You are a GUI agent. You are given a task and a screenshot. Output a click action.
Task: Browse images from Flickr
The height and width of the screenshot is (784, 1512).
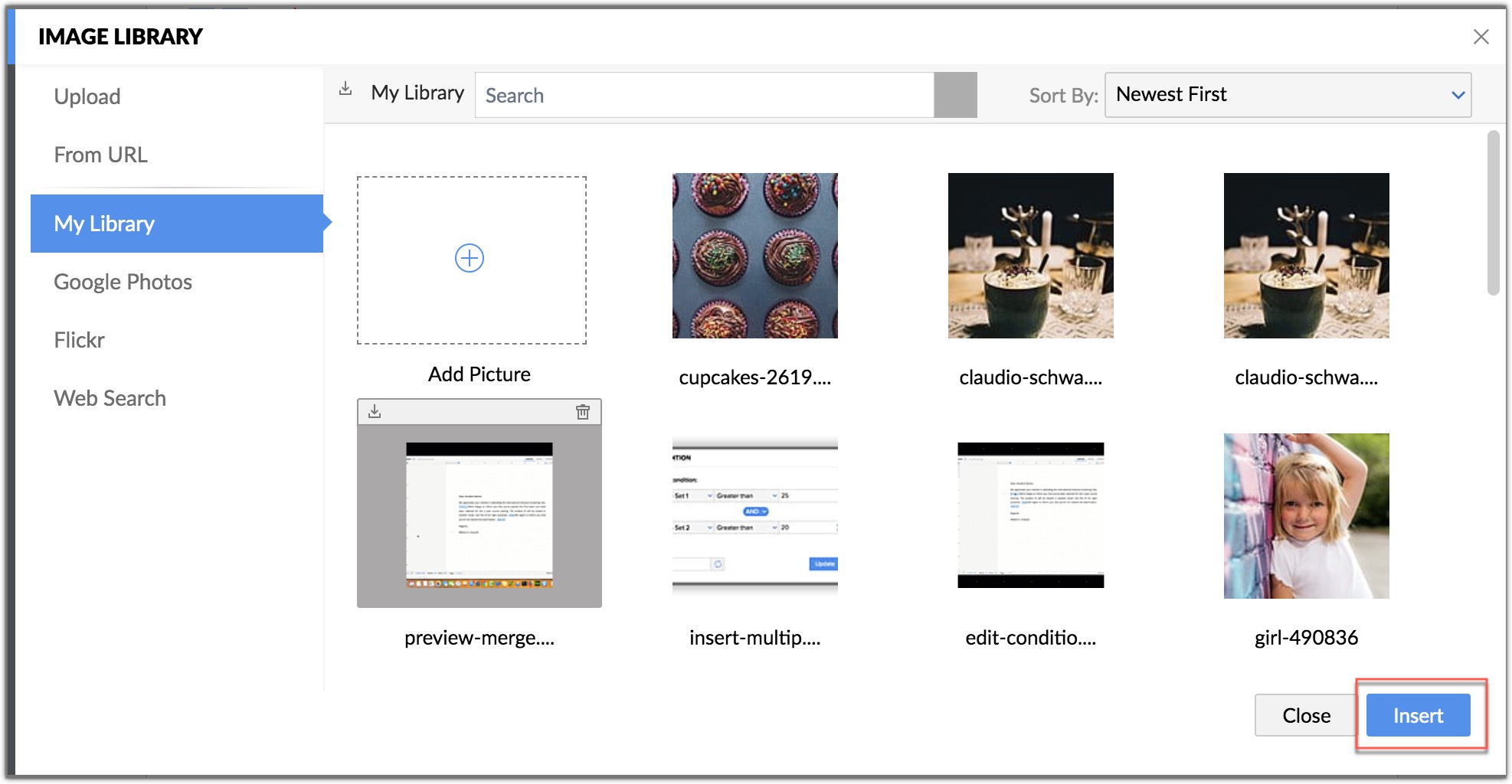[79, 339]
